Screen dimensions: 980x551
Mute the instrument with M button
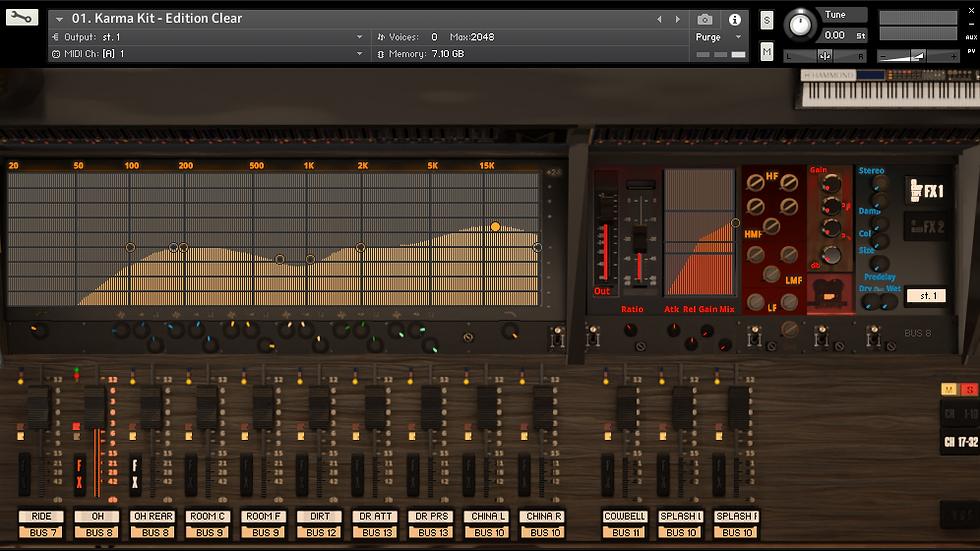click(767, 51)
